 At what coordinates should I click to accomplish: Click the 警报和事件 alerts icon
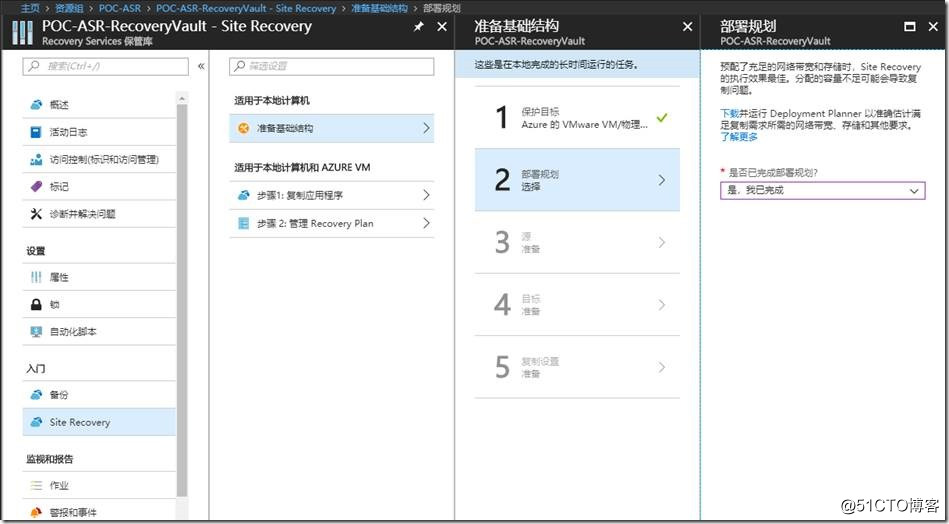tap(36, 512)
